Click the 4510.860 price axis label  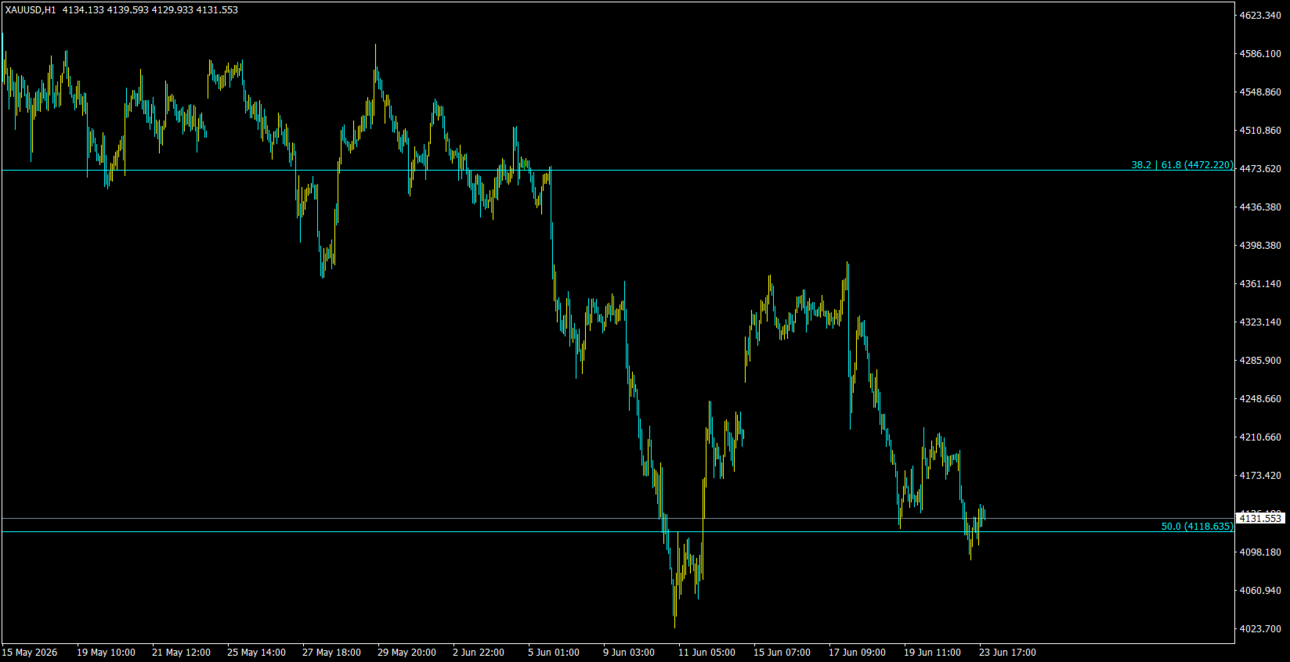pyautogui.click(x=1260, y=131)
